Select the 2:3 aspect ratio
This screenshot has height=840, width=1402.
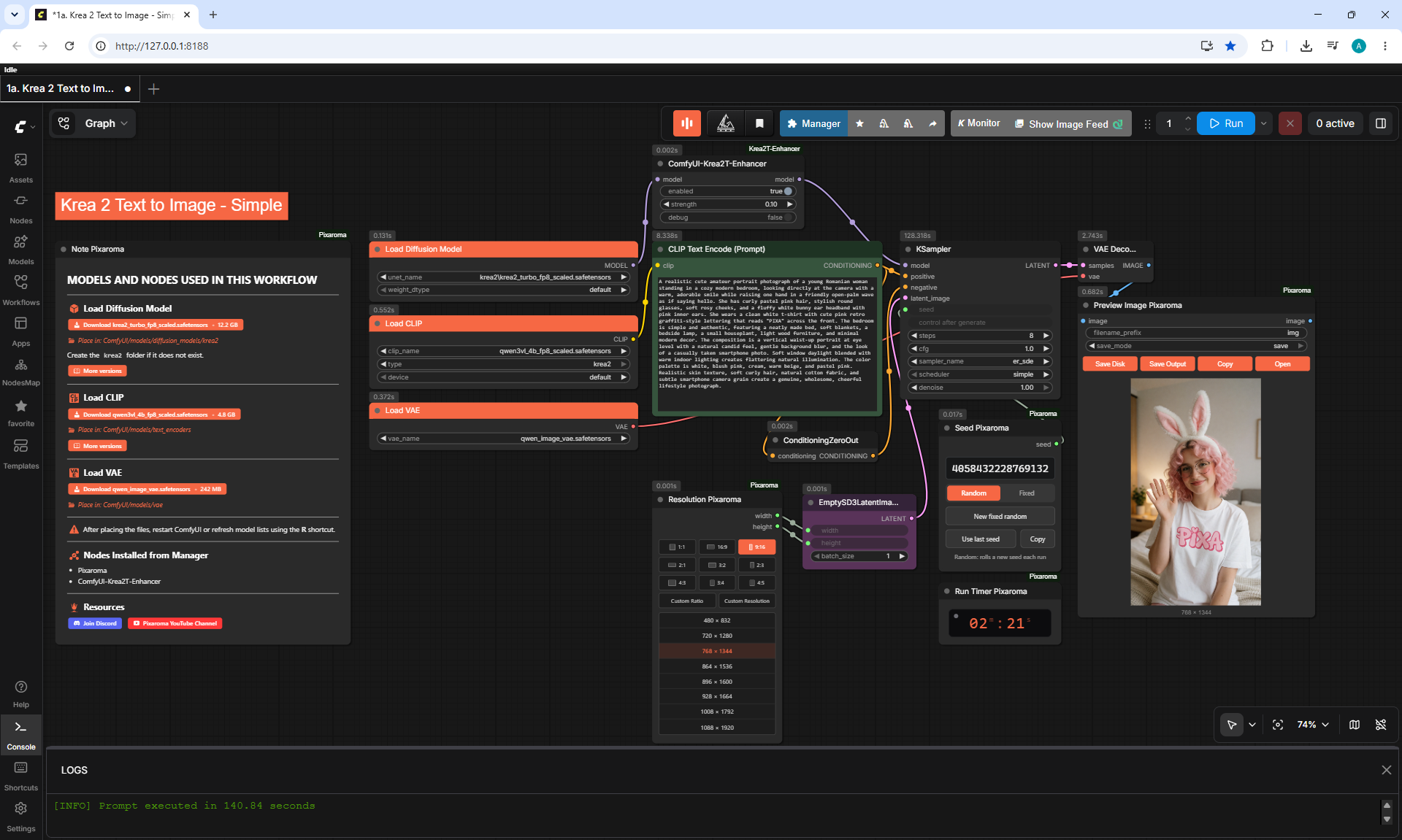(x=756, y=565)
